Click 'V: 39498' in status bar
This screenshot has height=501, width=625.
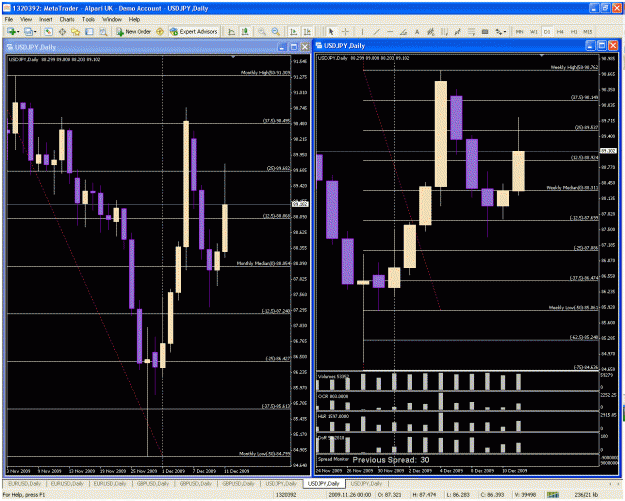pyautogui.click(x=525, y=495)
